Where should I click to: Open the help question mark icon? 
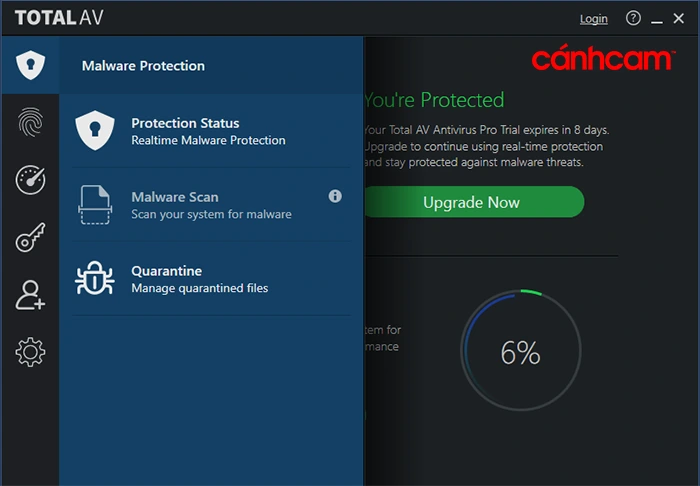pos(633,18)
